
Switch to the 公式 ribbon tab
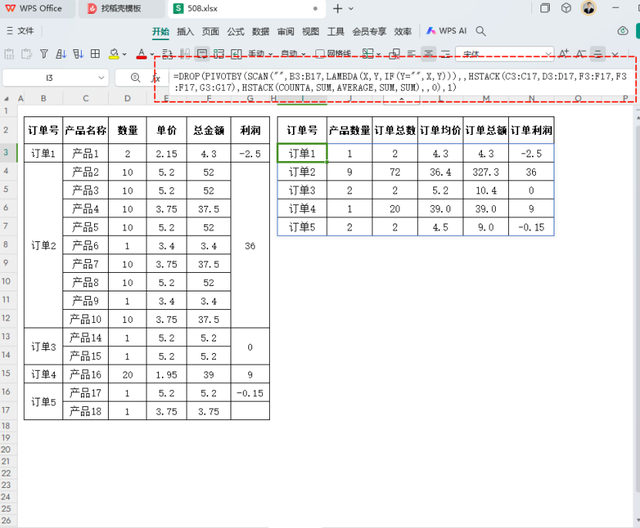pos(236,31)
